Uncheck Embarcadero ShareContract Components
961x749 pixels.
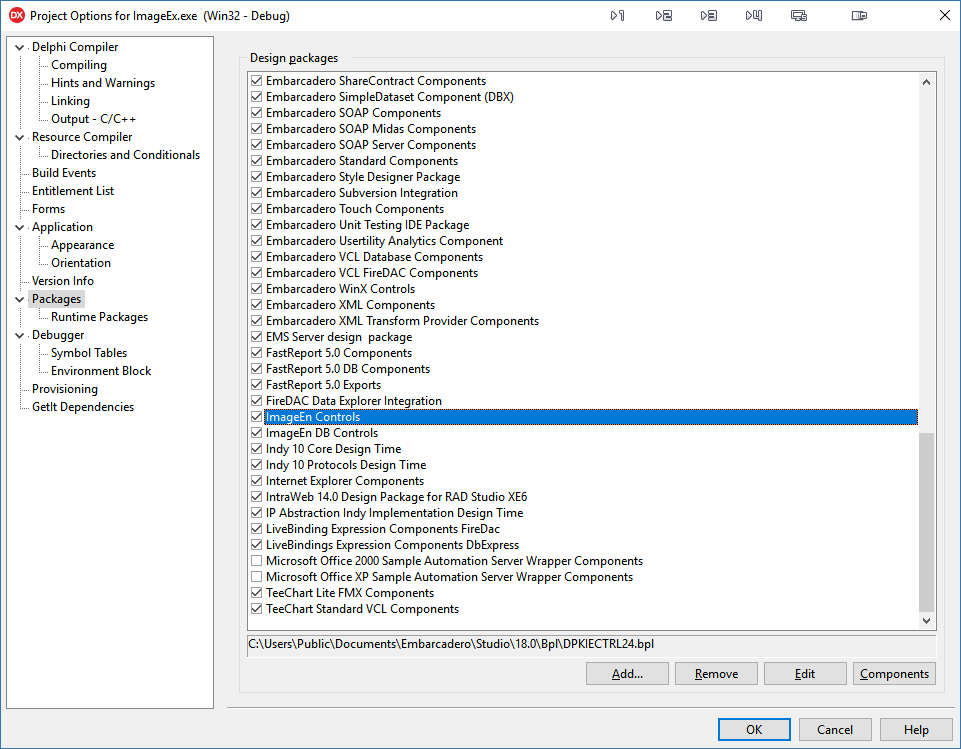coord(257,81)
